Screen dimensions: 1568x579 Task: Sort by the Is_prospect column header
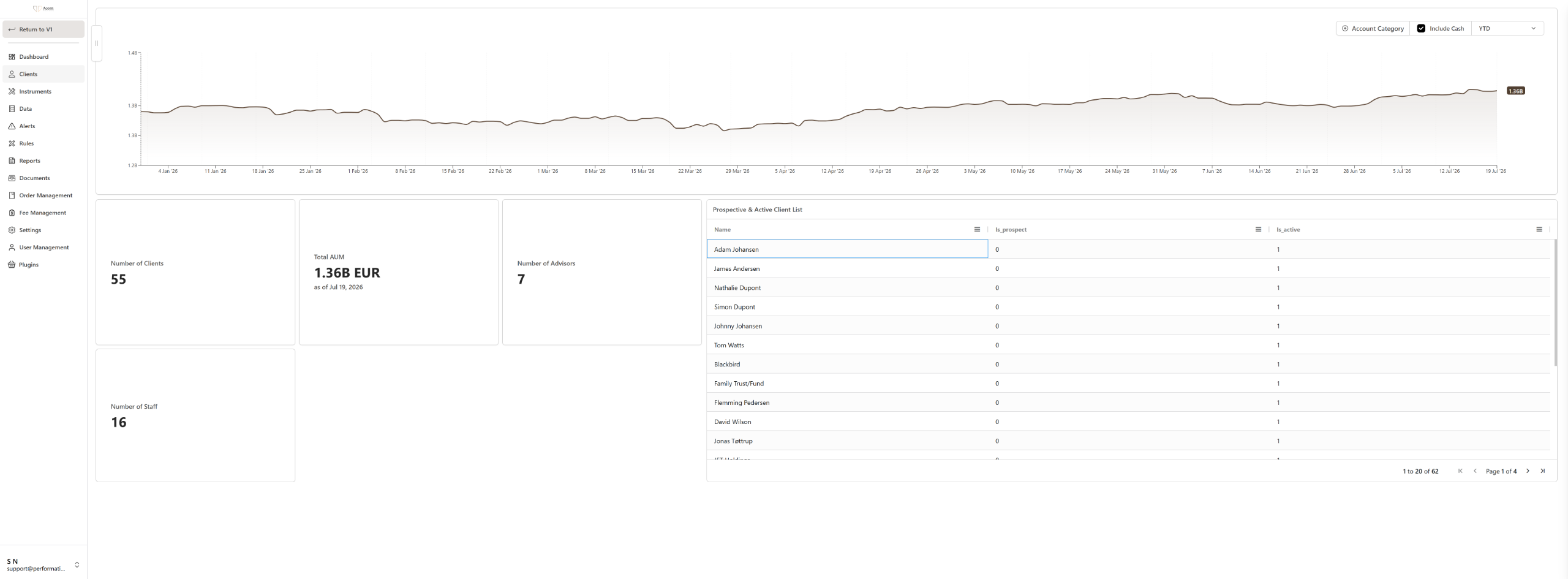click(x=1011, y=230)
